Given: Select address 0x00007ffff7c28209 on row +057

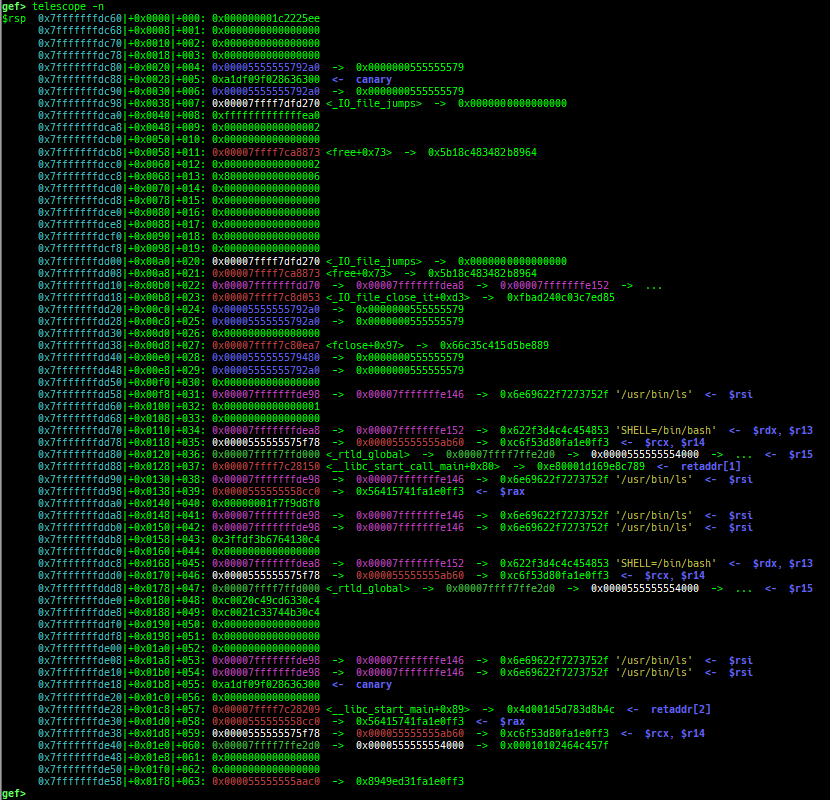Looking at the screenshot, I should [x=266, y=709].
